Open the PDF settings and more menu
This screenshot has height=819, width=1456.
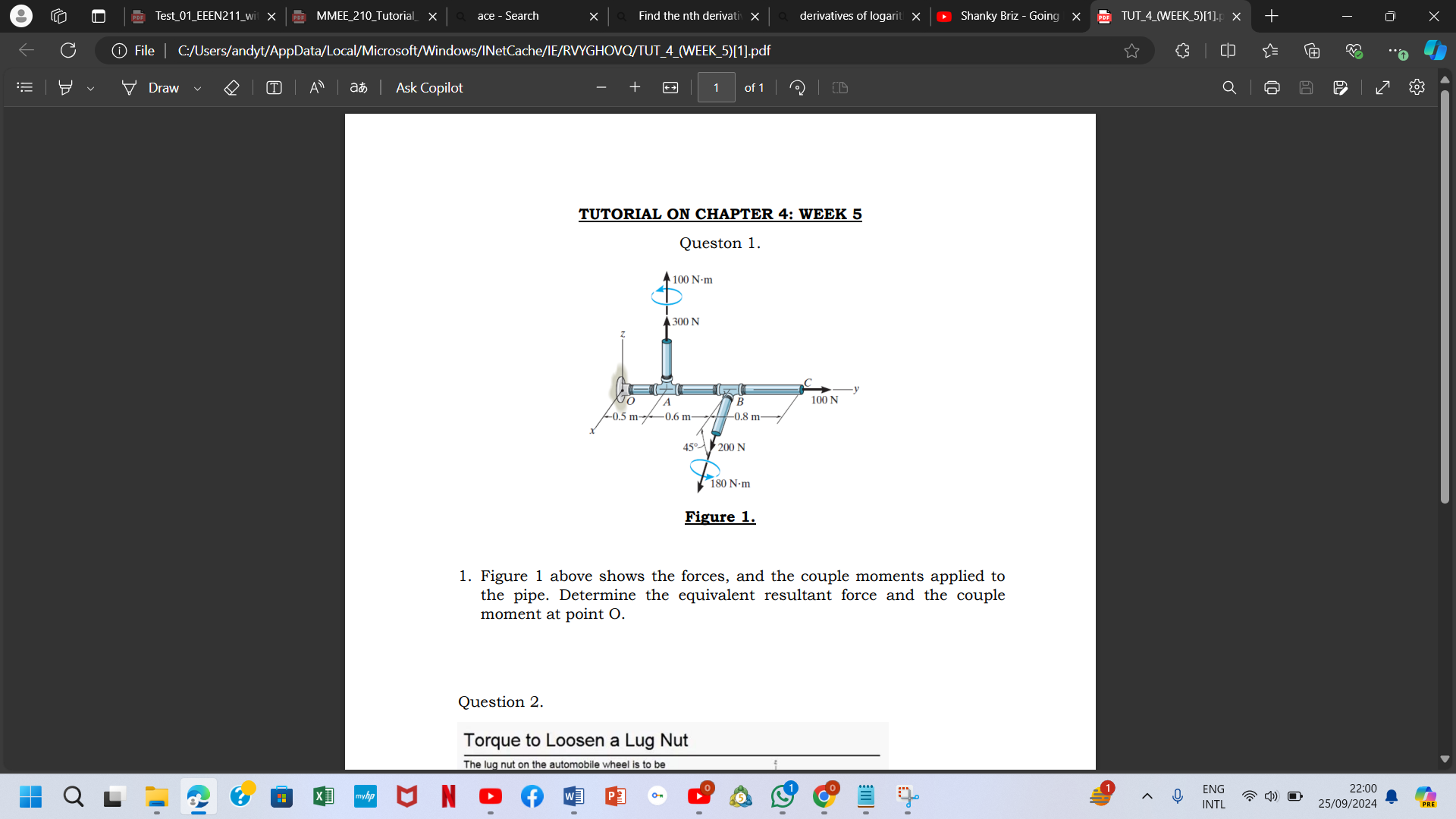(x=1417, y=87)
